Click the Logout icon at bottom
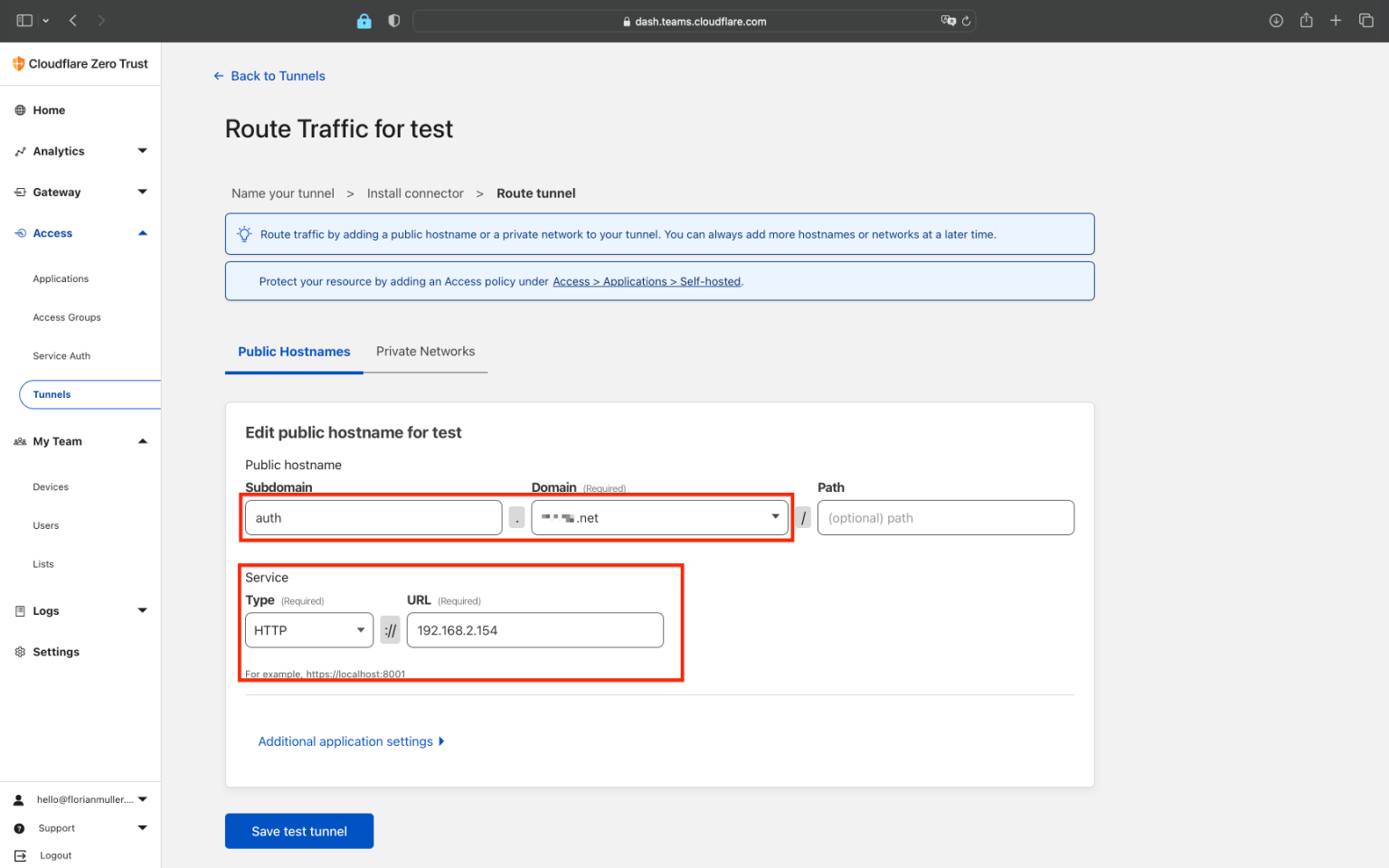The width and height of the screenshot is (1389, 868). (x=20, y=855)
